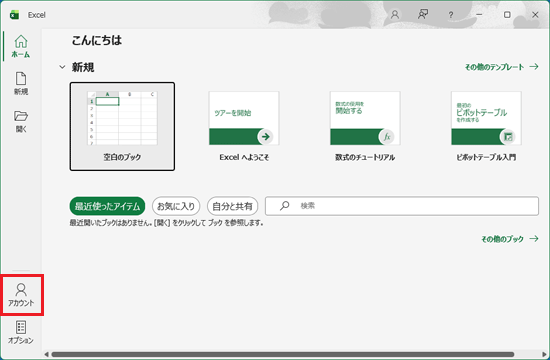This screenshot has height=360, width=550.
Task: Close the Excel window
Action: [535, 15]
